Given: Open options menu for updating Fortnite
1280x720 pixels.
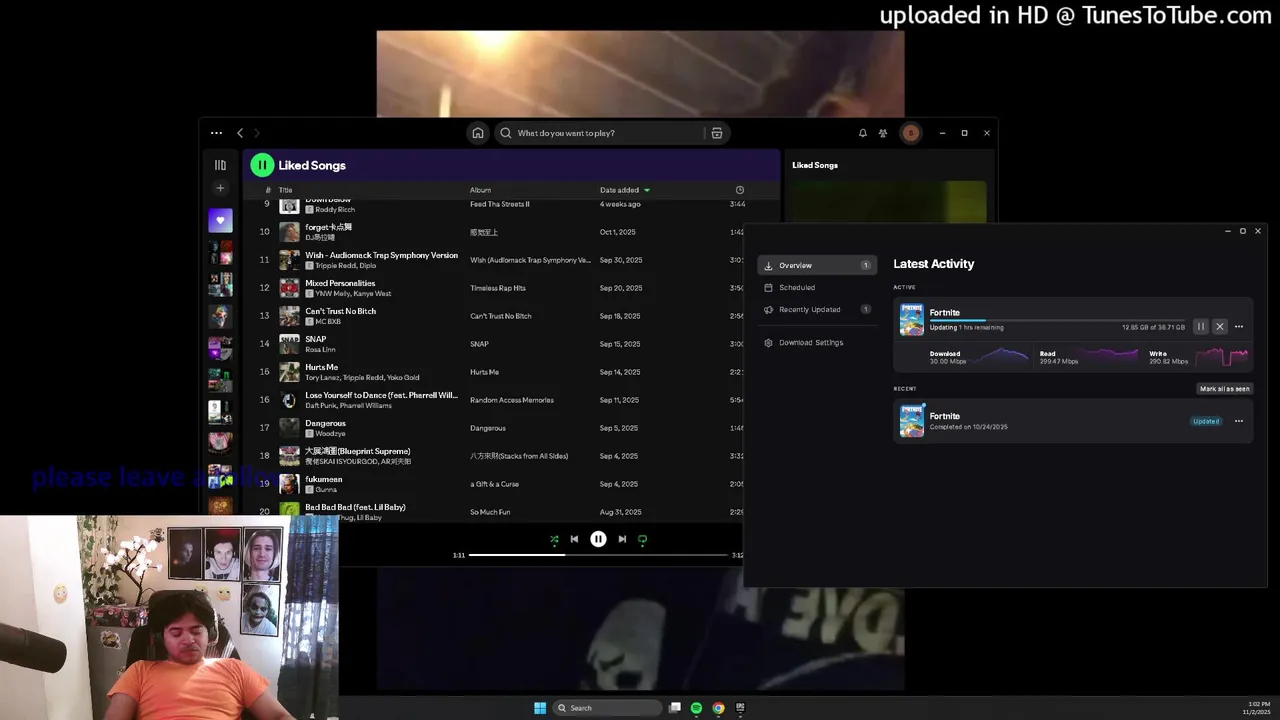Looking at the screenshot, I should coord(1239,327).
